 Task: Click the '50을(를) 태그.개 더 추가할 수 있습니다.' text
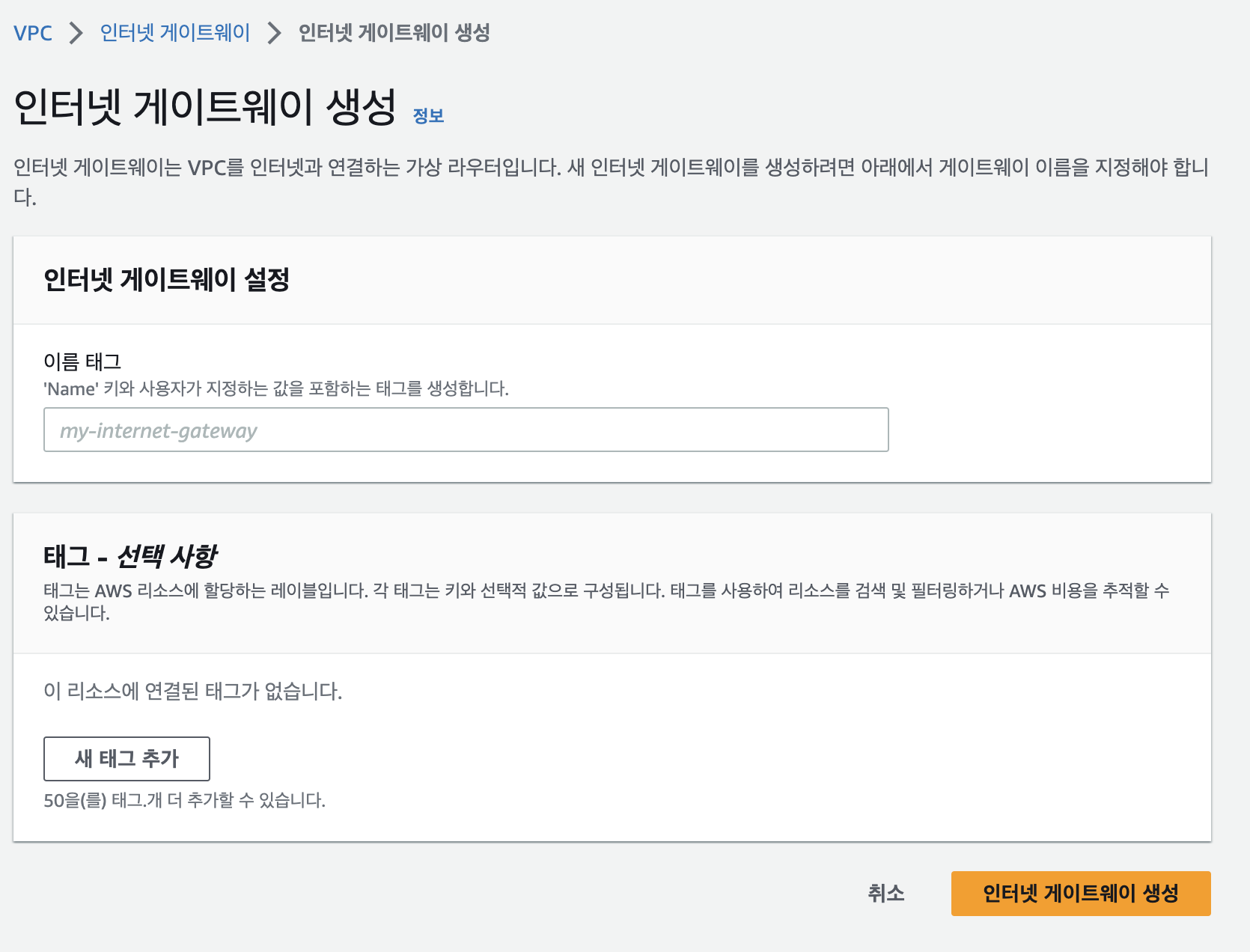[185, 800]
